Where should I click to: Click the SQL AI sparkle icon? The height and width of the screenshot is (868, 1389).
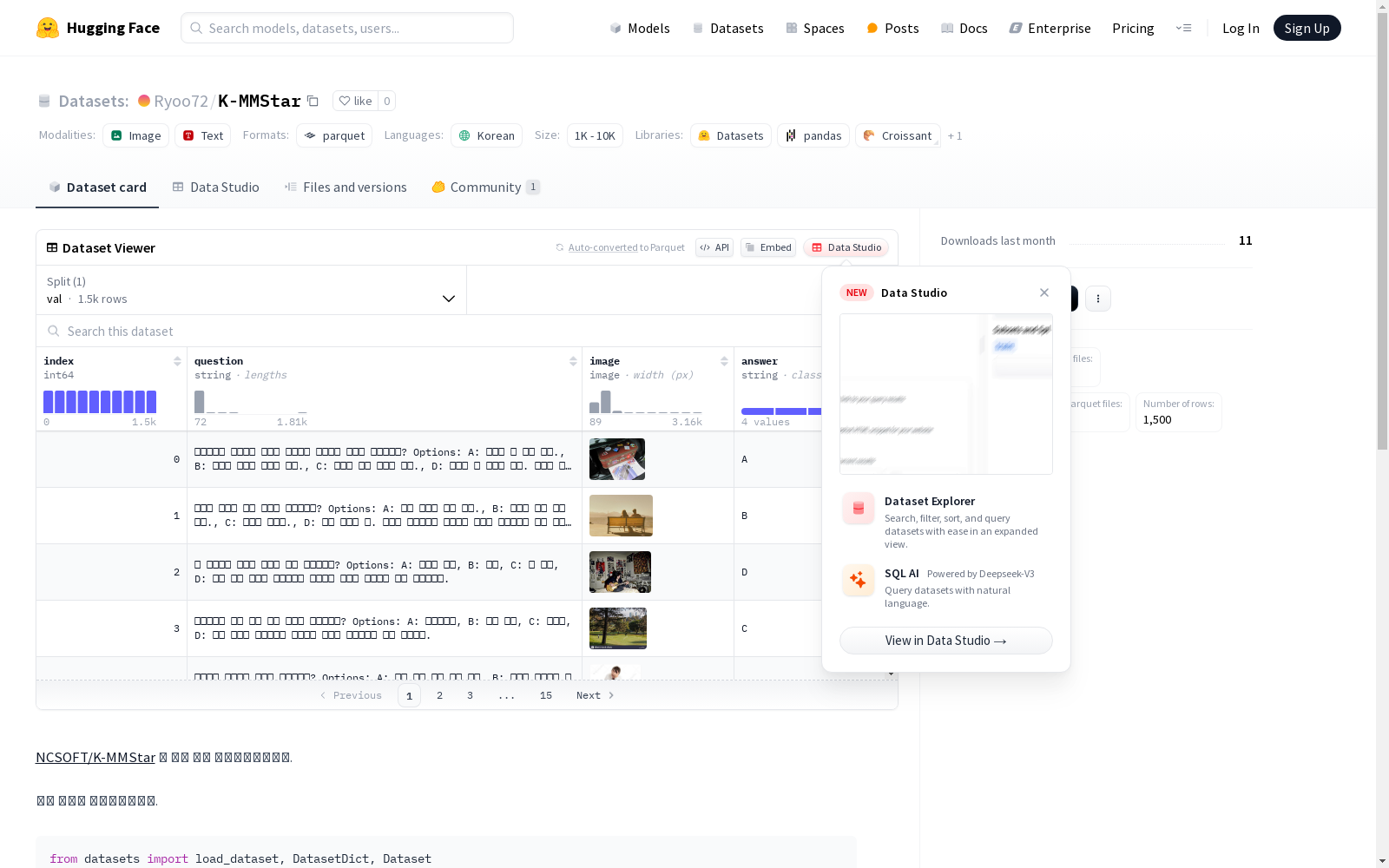pyautogui.click(x=859, y=580)
